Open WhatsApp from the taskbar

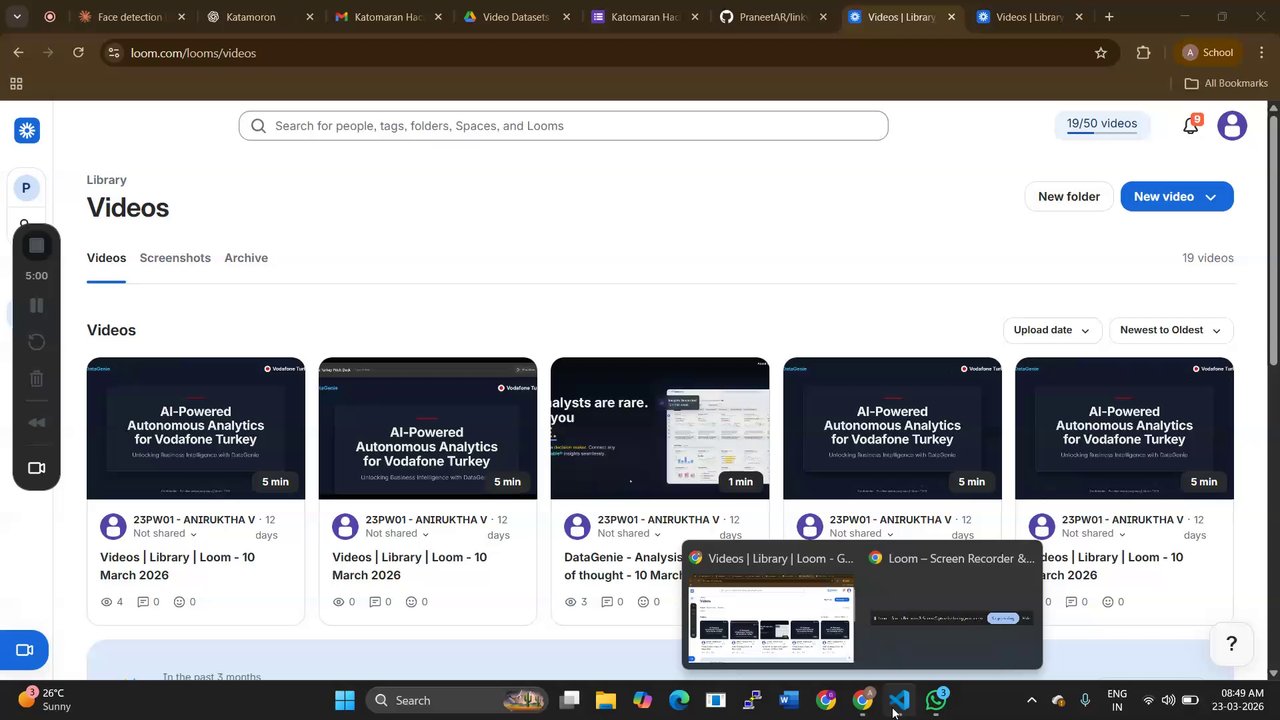click(936, 700)
